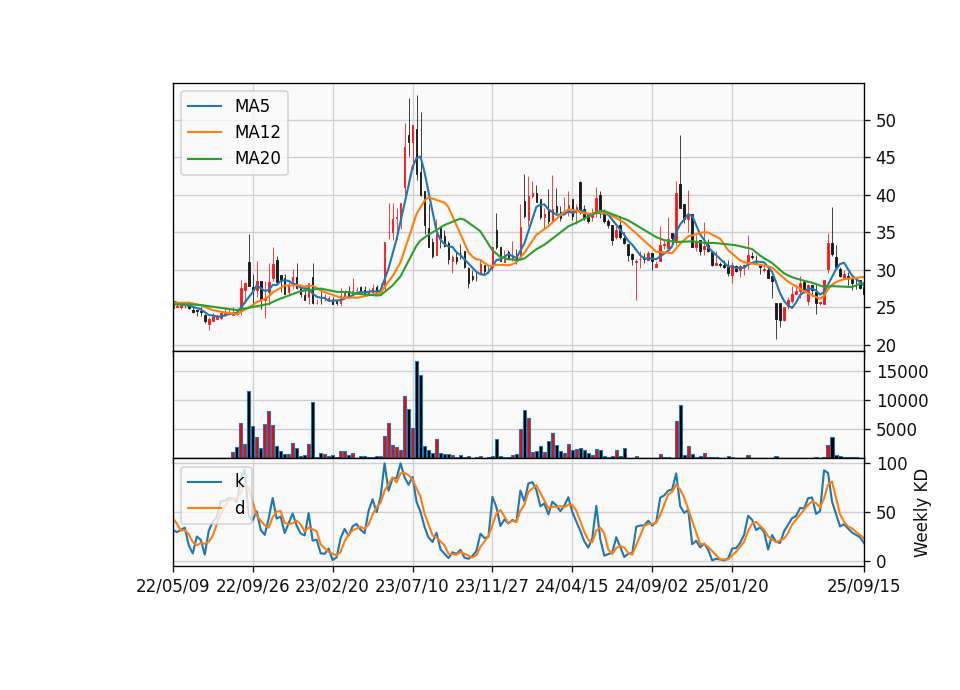Click the price axis value 45
The image size is (960, 690).
(885, 159)
